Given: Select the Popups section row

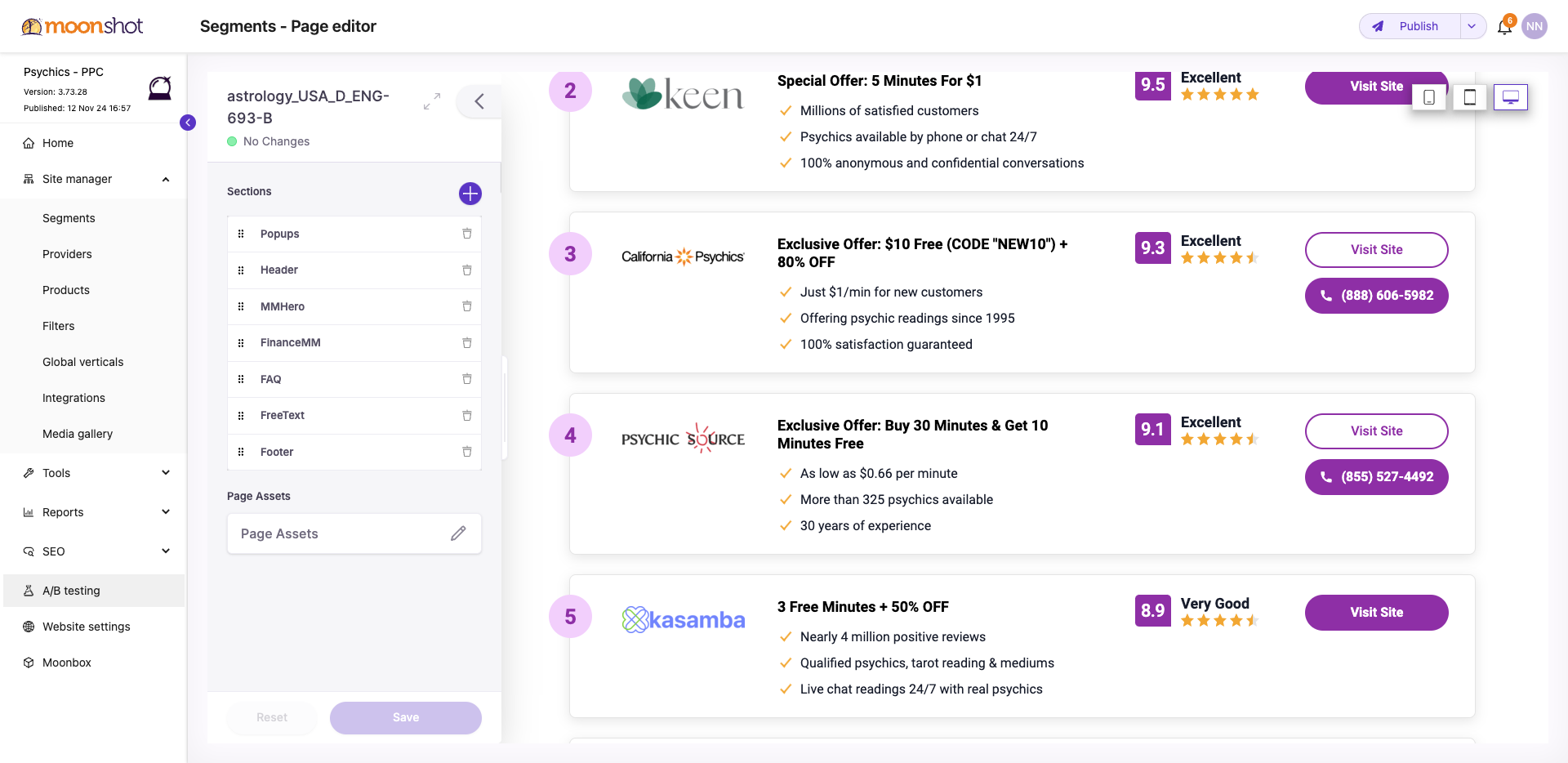Looking at the screenshot, I should pos(354,234).
